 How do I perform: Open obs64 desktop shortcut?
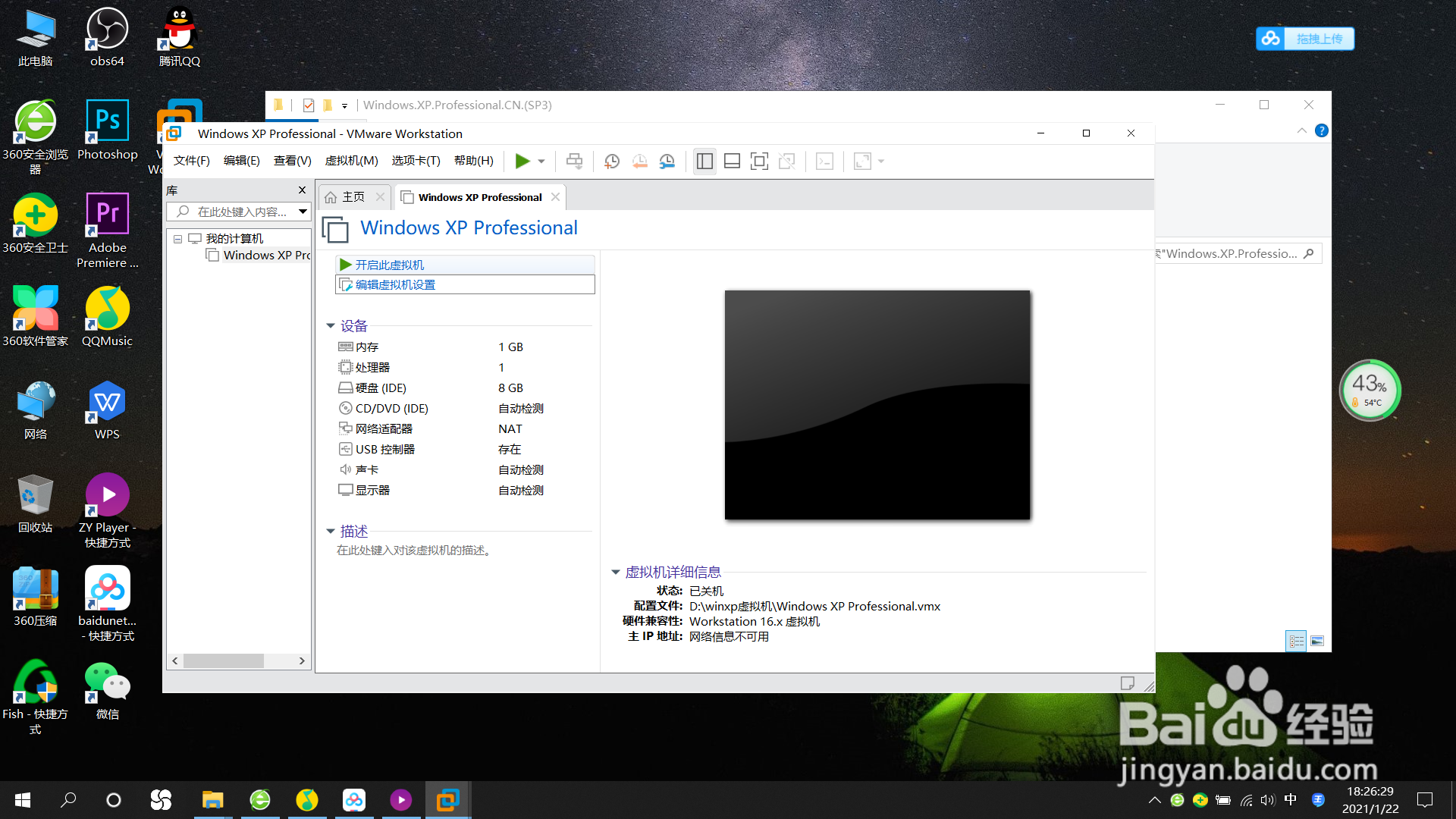[x=108, y=37]
